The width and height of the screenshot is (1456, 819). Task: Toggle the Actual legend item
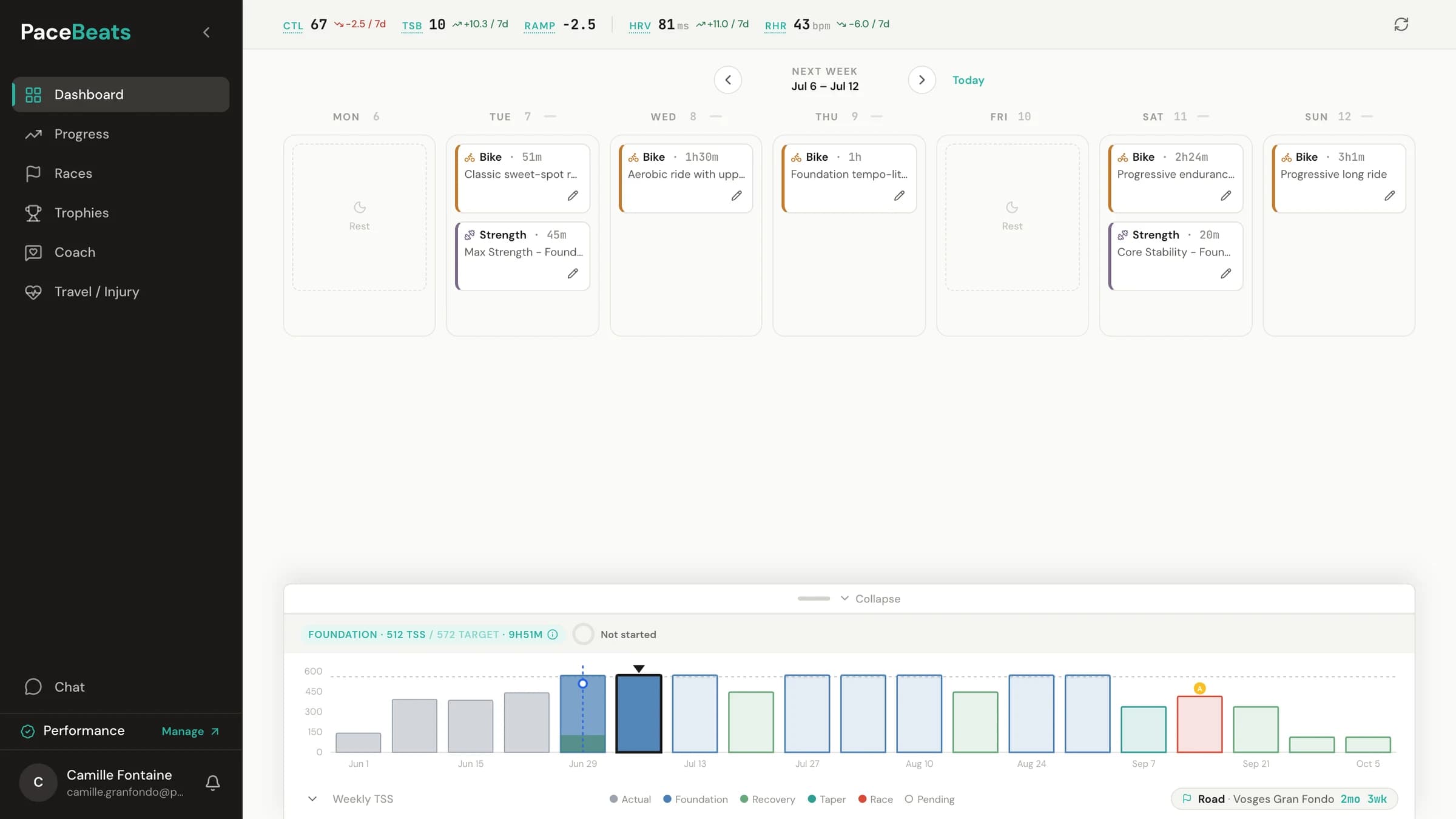click(630, 800)
